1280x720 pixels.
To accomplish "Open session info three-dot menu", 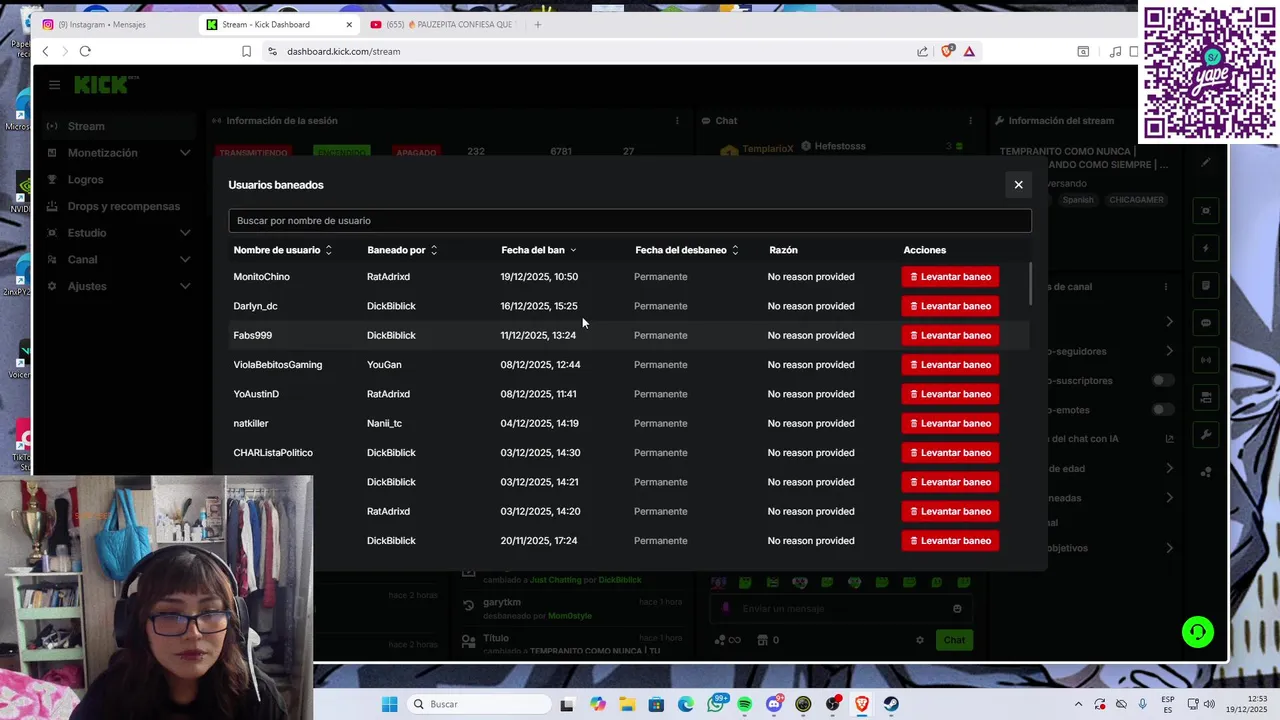I will click(x=678, y=121).
